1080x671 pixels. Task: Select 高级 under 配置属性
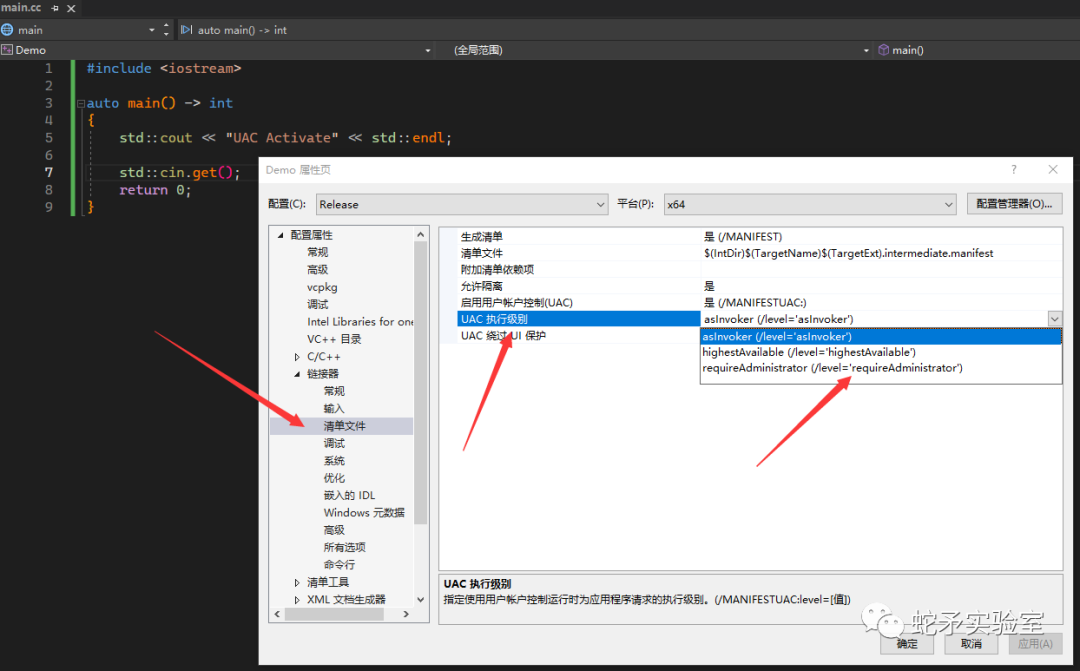tap(318, 269)
